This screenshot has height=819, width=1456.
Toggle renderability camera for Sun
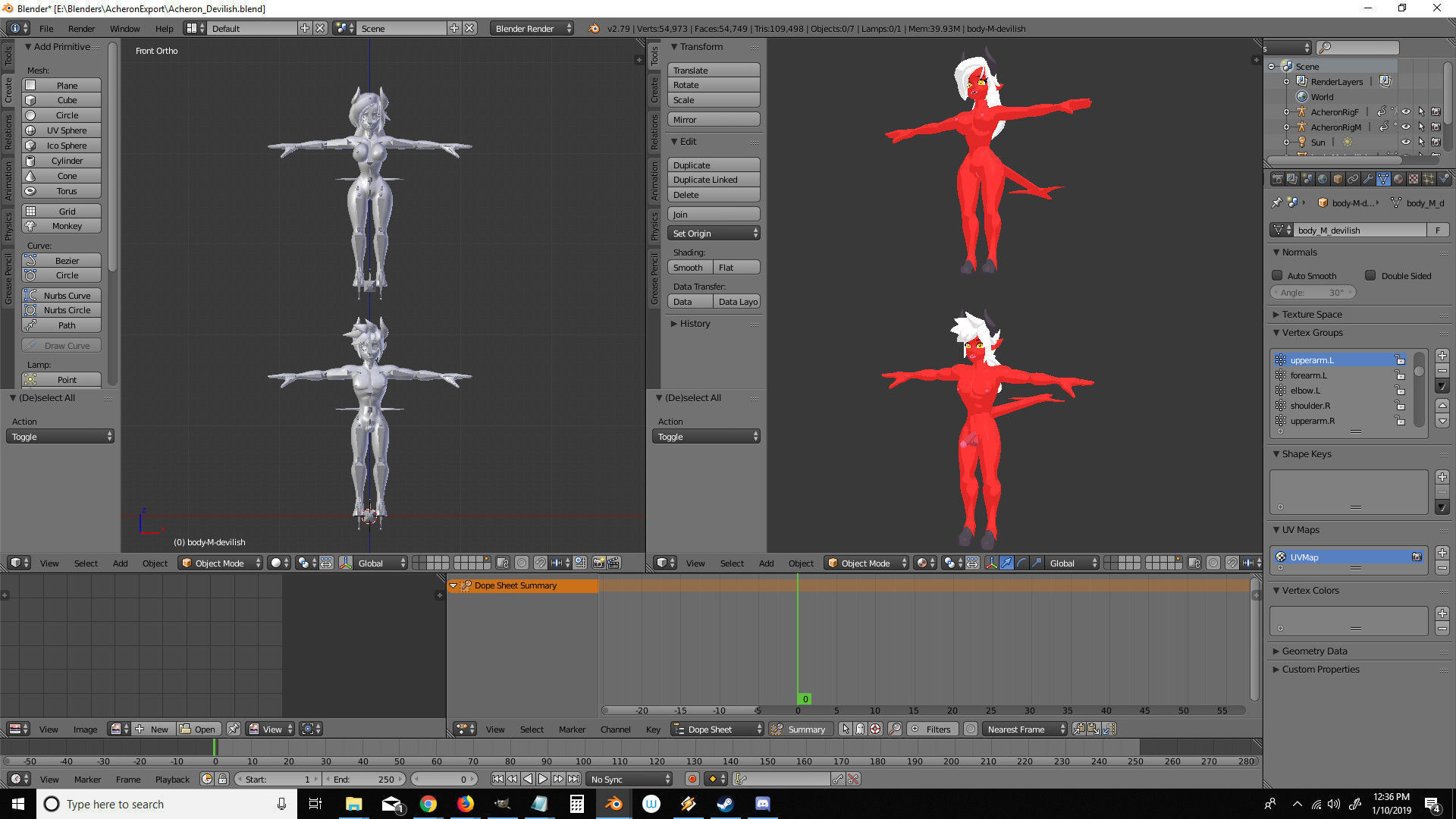point(1436,142)
